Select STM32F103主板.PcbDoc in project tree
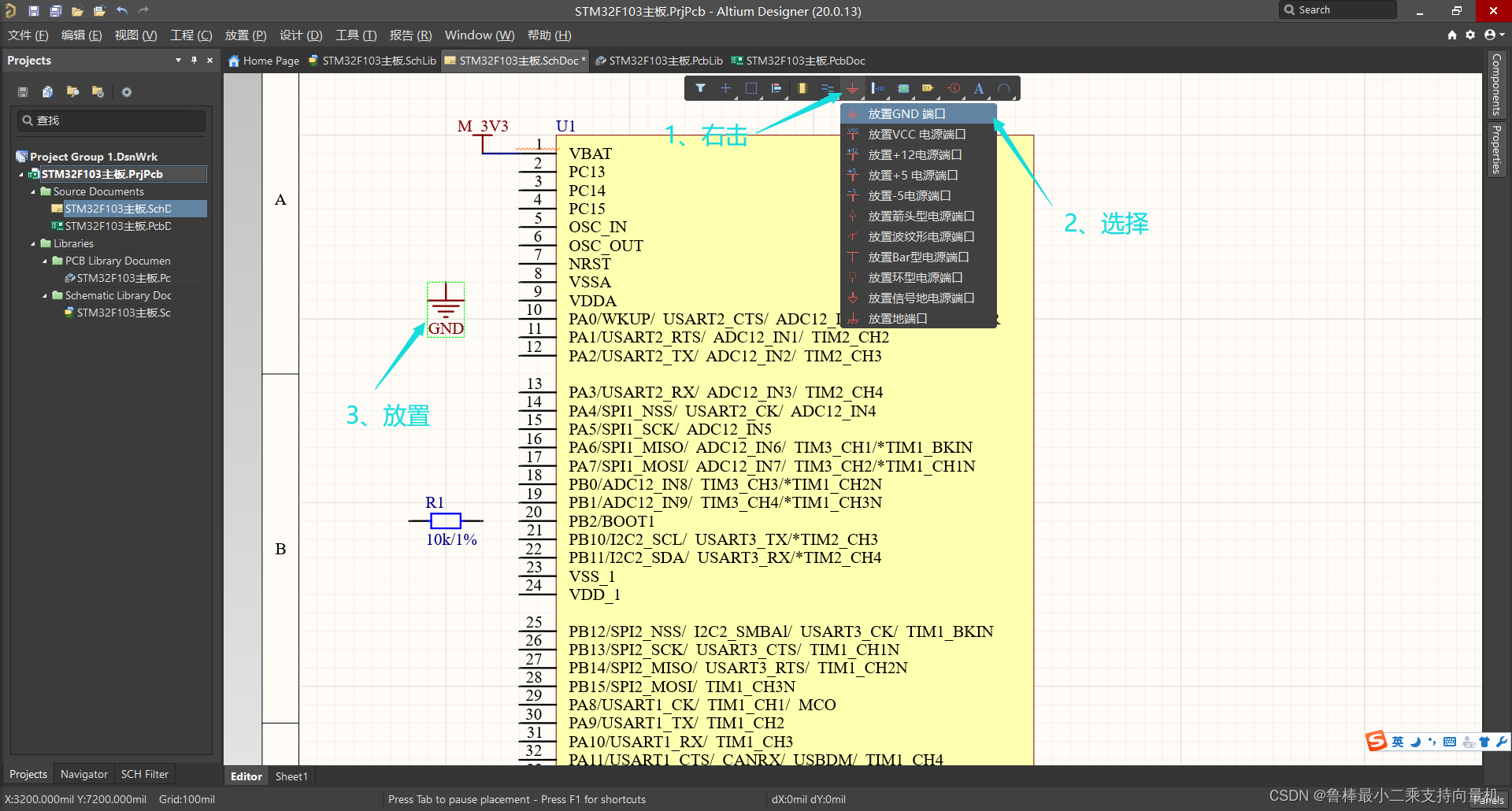The height and width of the screenshot is (811, 1512). (118, 226)
